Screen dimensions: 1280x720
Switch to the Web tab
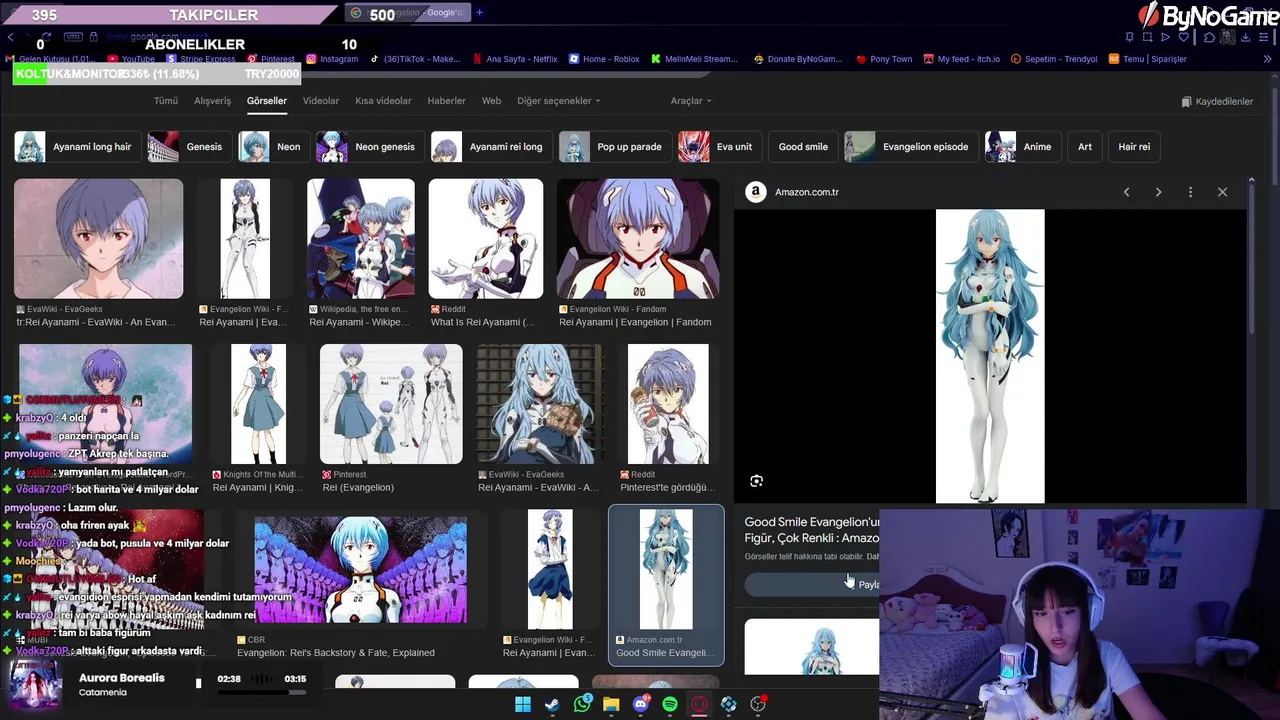coord(491,101)
